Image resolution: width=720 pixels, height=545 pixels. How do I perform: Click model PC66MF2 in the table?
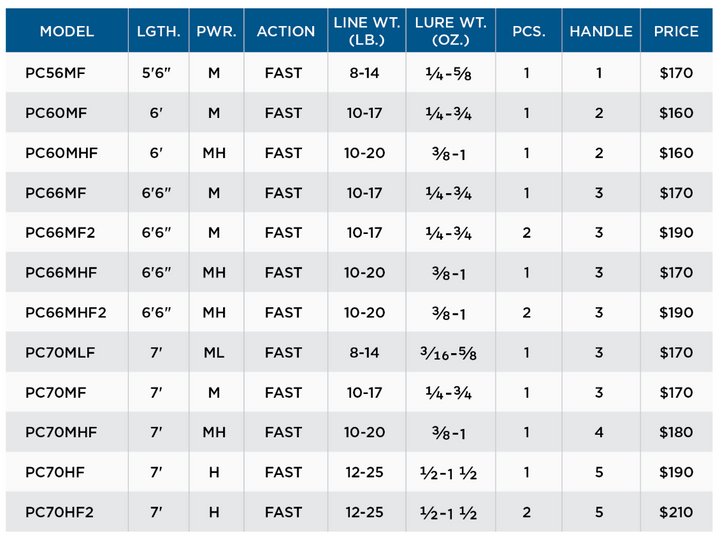point(60,233)
